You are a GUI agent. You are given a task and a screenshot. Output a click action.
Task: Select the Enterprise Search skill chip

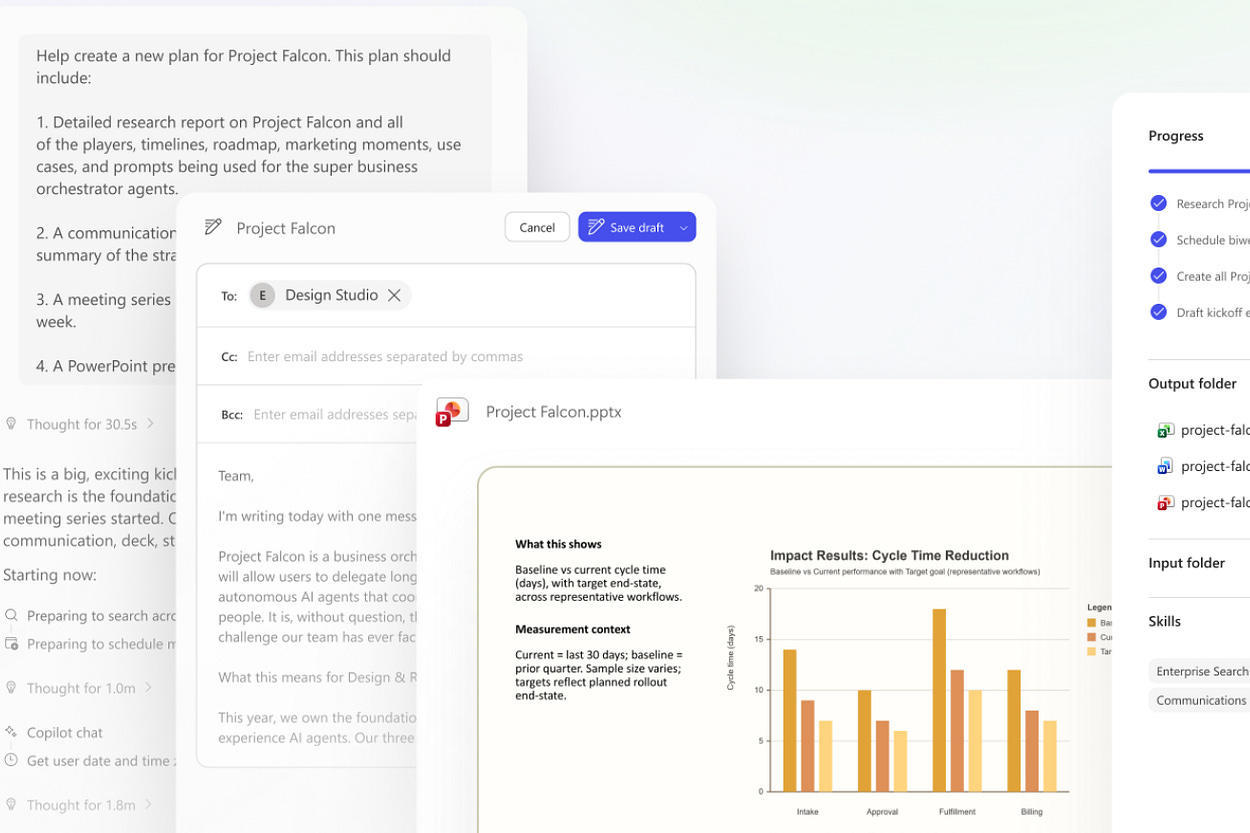coord(1199,671)
